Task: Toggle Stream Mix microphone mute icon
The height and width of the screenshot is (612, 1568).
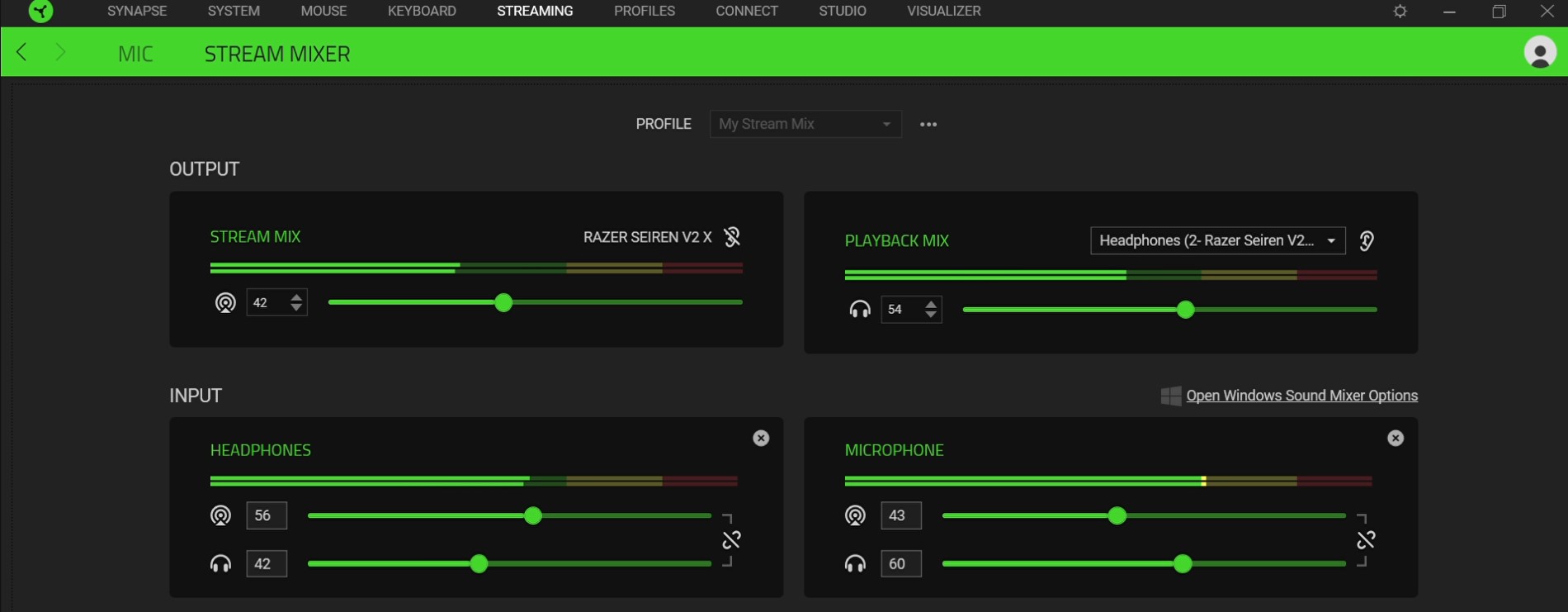Action: coord(731,237)
